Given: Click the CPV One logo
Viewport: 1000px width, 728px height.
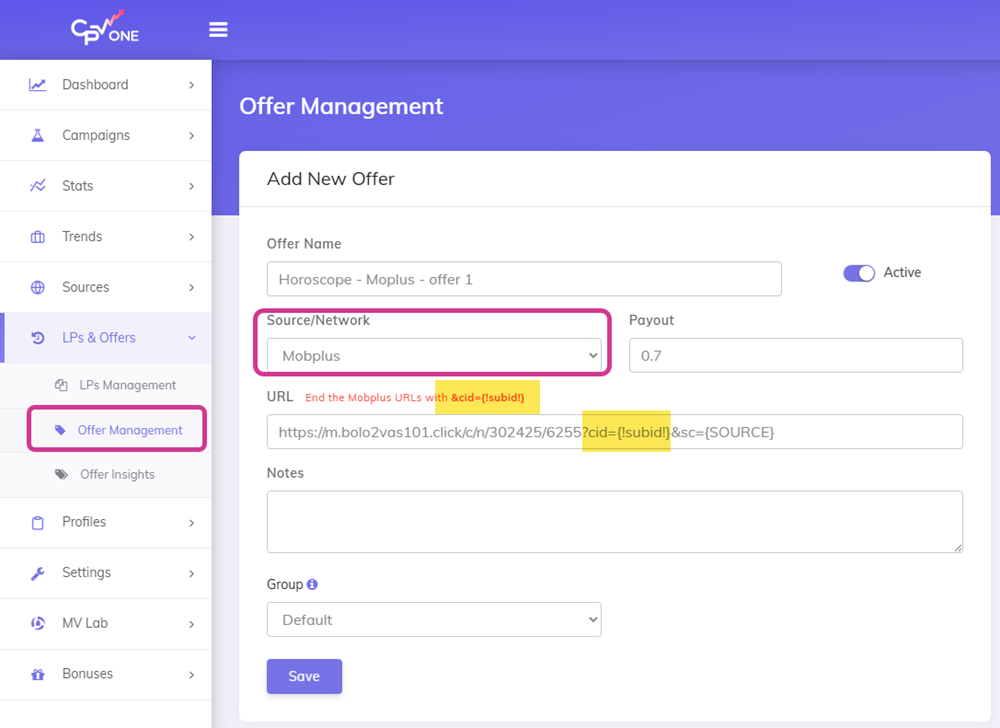Looking at the screenshot, I should (104, 29).
